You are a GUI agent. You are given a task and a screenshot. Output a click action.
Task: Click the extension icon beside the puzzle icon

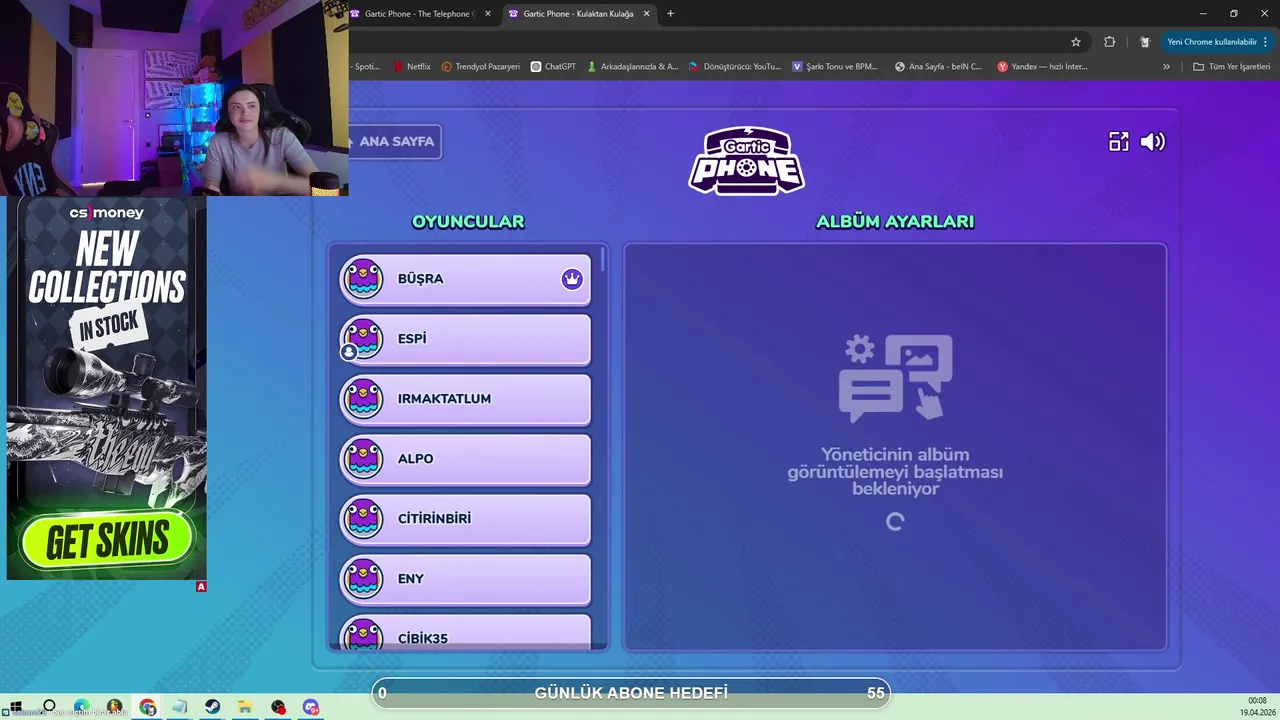coord(1145,42)
